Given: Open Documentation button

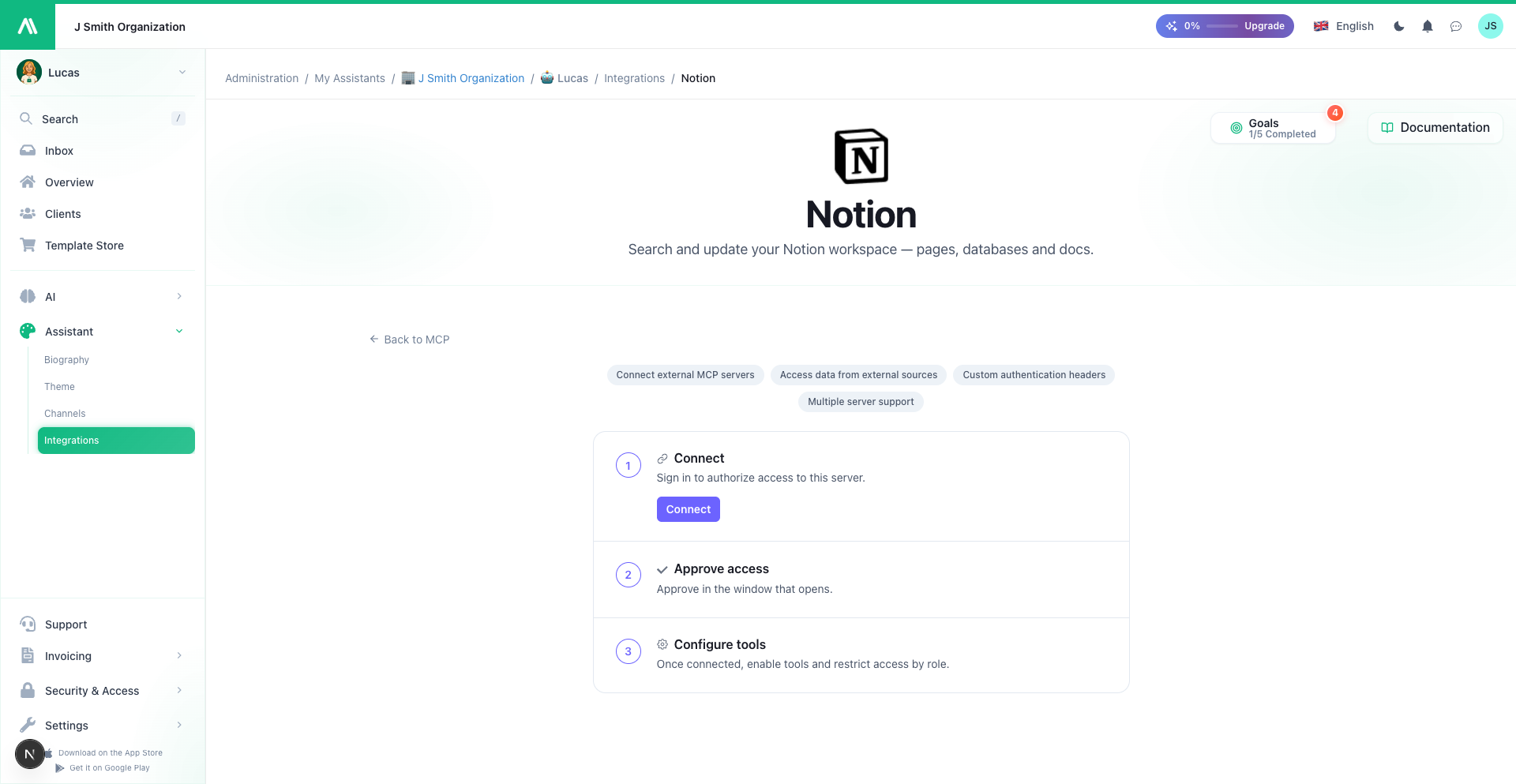Looking at the screenshot, I should [x=1435, y=128].
